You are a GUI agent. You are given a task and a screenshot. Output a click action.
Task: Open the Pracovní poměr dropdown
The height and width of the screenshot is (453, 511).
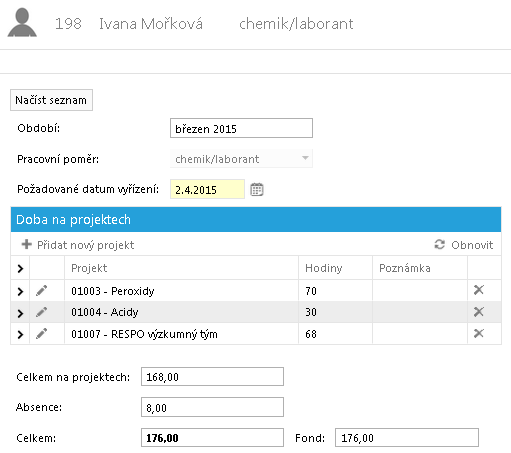241,159
